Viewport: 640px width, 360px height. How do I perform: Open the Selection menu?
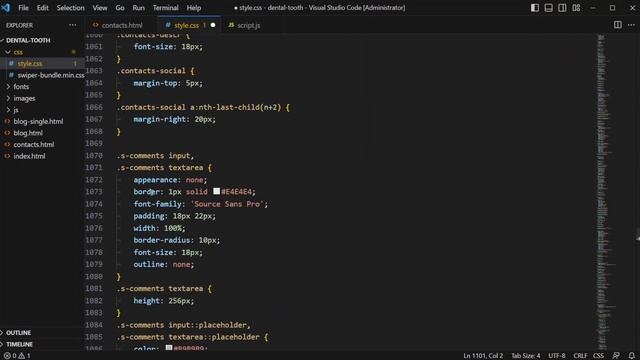click(70, 8)
